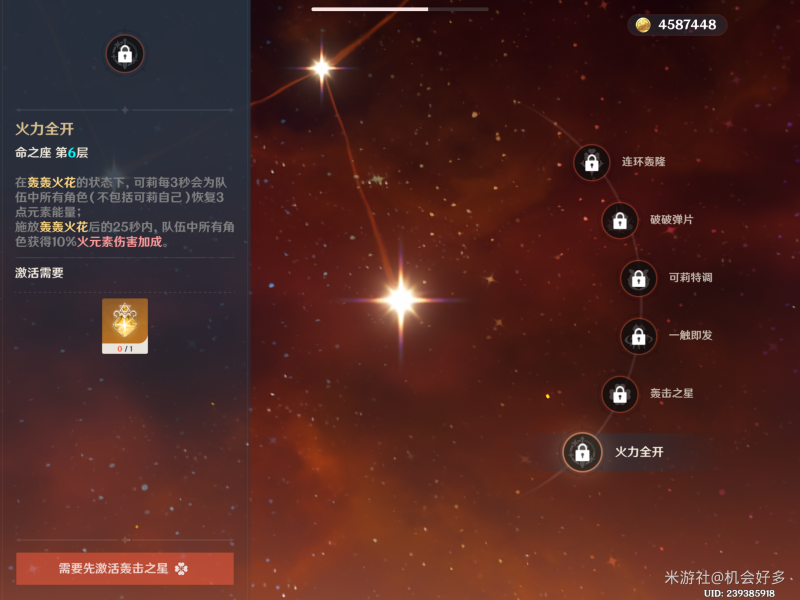Open the 破破弹片 constellation label

(671, 220)
